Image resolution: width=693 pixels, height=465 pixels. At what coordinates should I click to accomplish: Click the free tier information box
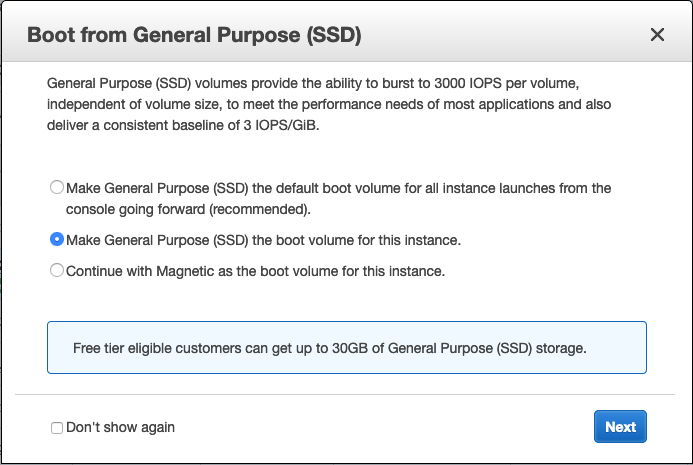(x=346, y=347)
